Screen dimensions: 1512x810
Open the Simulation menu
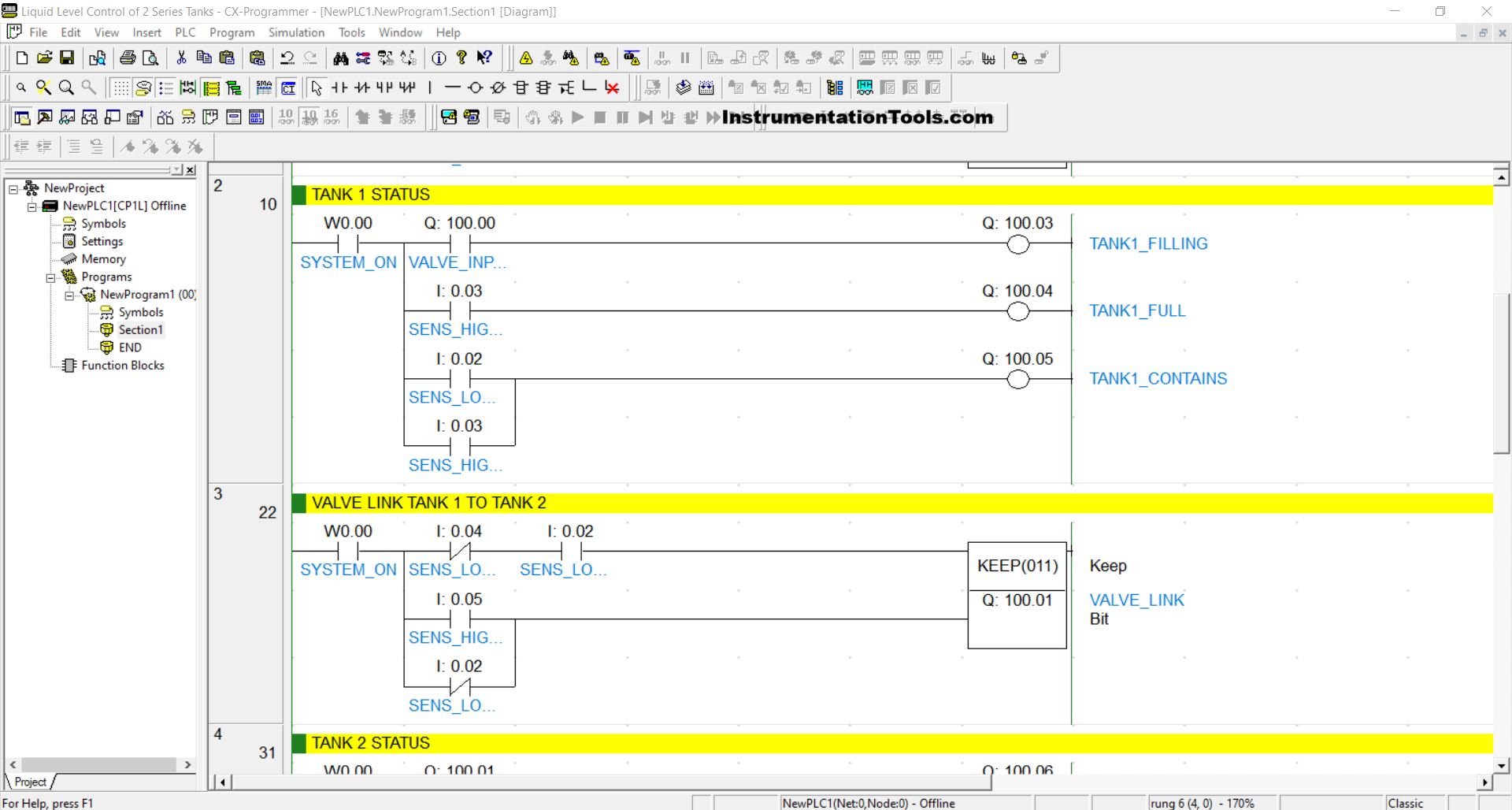point(296,32)
